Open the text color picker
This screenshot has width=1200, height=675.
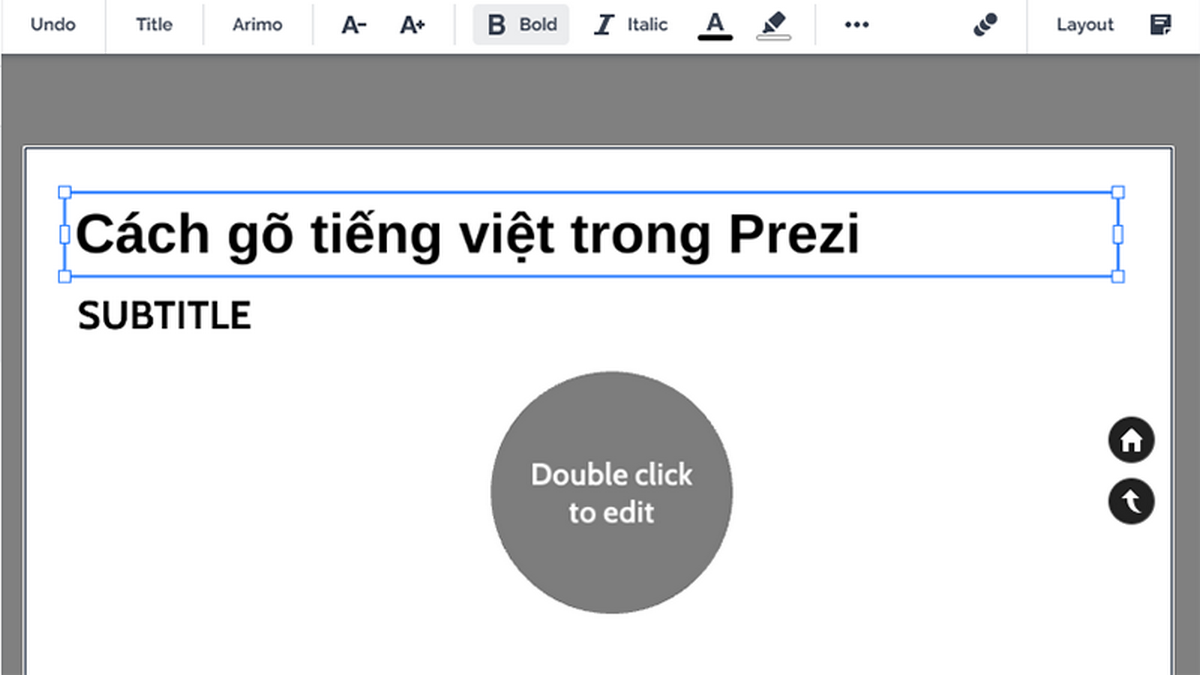click(x=714, y=26)
